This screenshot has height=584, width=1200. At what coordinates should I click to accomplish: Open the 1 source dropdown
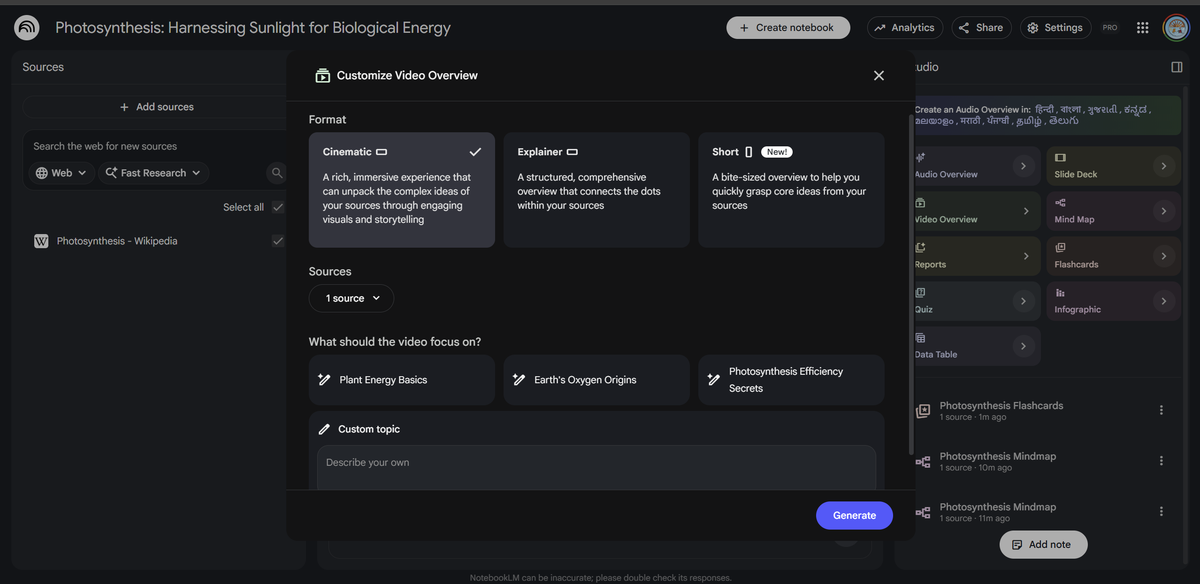(351, 298)
